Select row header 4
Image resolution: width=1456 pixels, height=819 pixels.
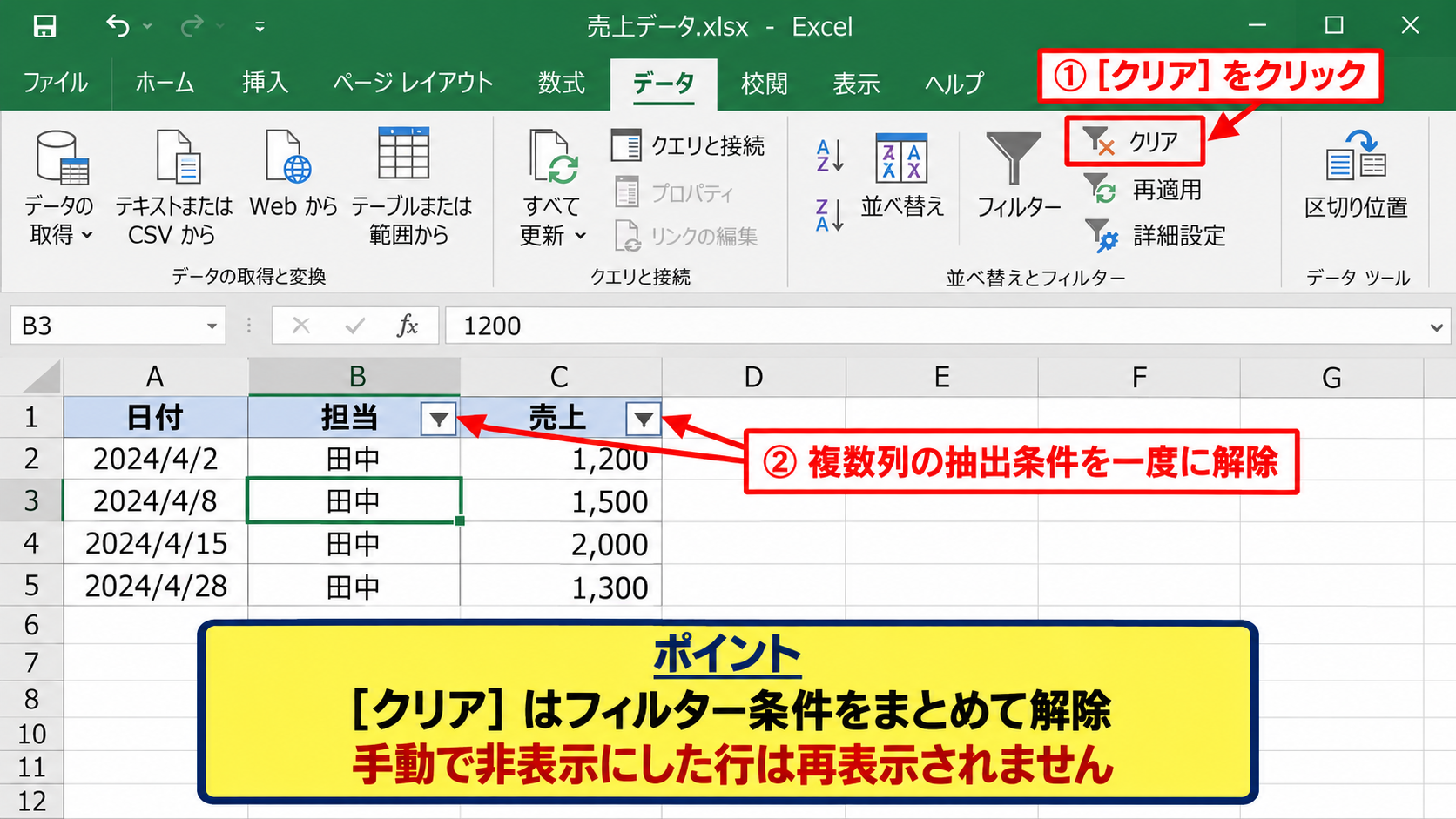tap(31, 543)
